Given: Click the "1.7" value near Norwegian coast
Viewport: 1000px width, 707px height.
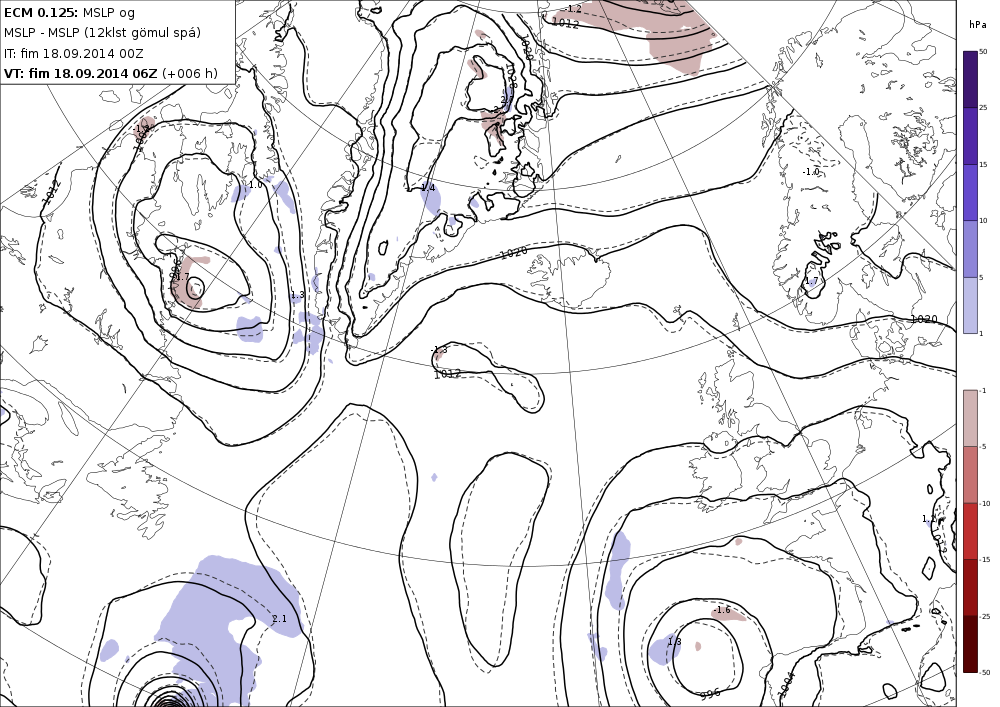Looking at the screenshot, I should pyautogui.click(x=811, y=281).
